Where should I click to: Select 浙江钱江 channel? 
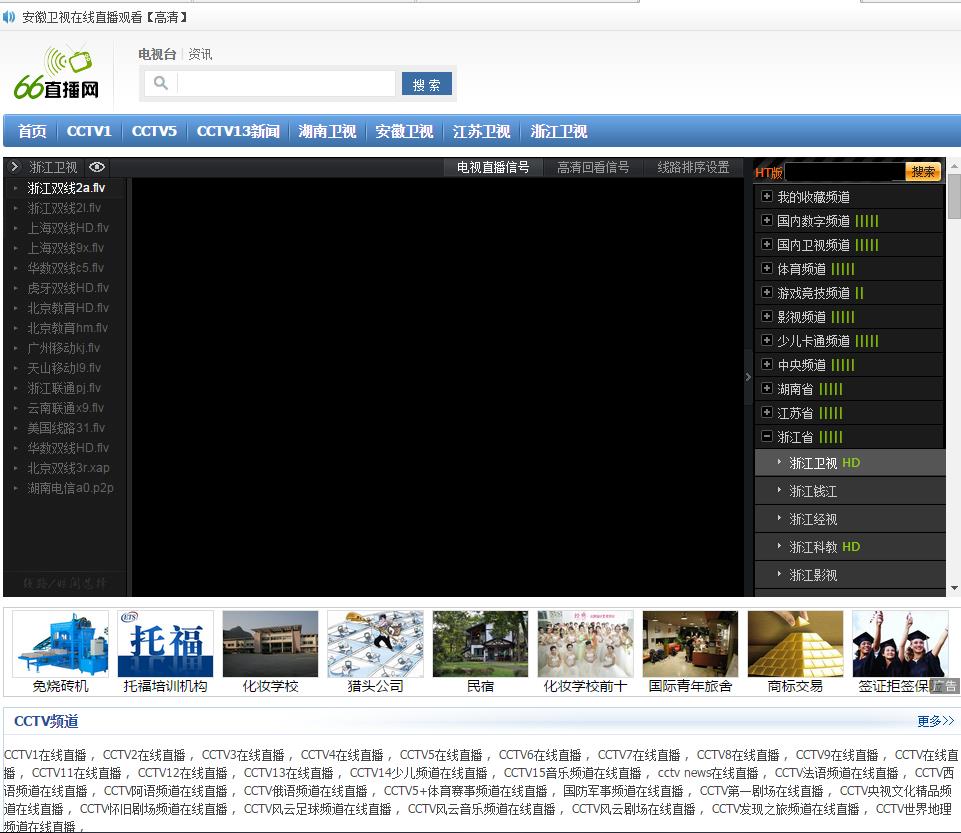[849, 491]
